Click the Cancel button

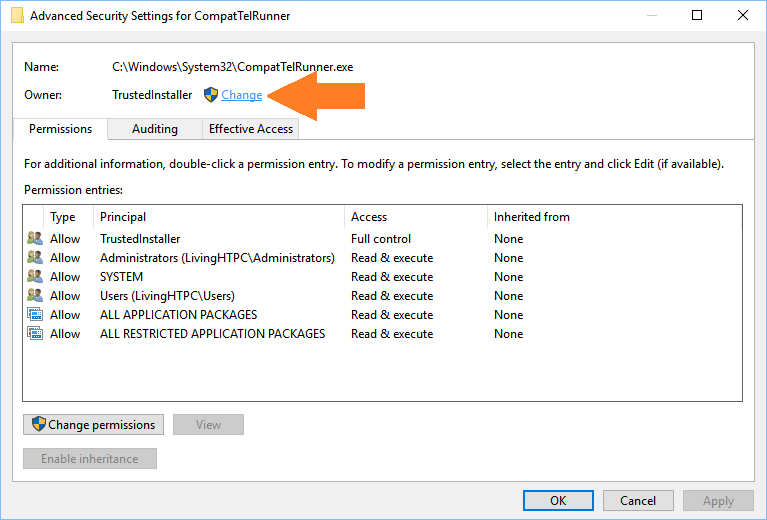(x=638, y=500)
